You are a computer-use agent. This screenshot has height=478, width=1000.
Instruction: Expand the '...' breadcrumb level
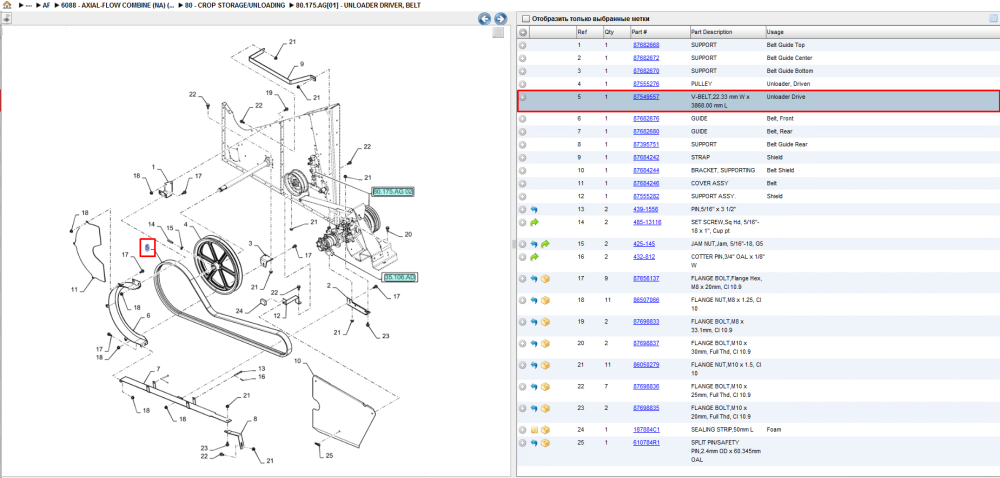click(29, 5)
